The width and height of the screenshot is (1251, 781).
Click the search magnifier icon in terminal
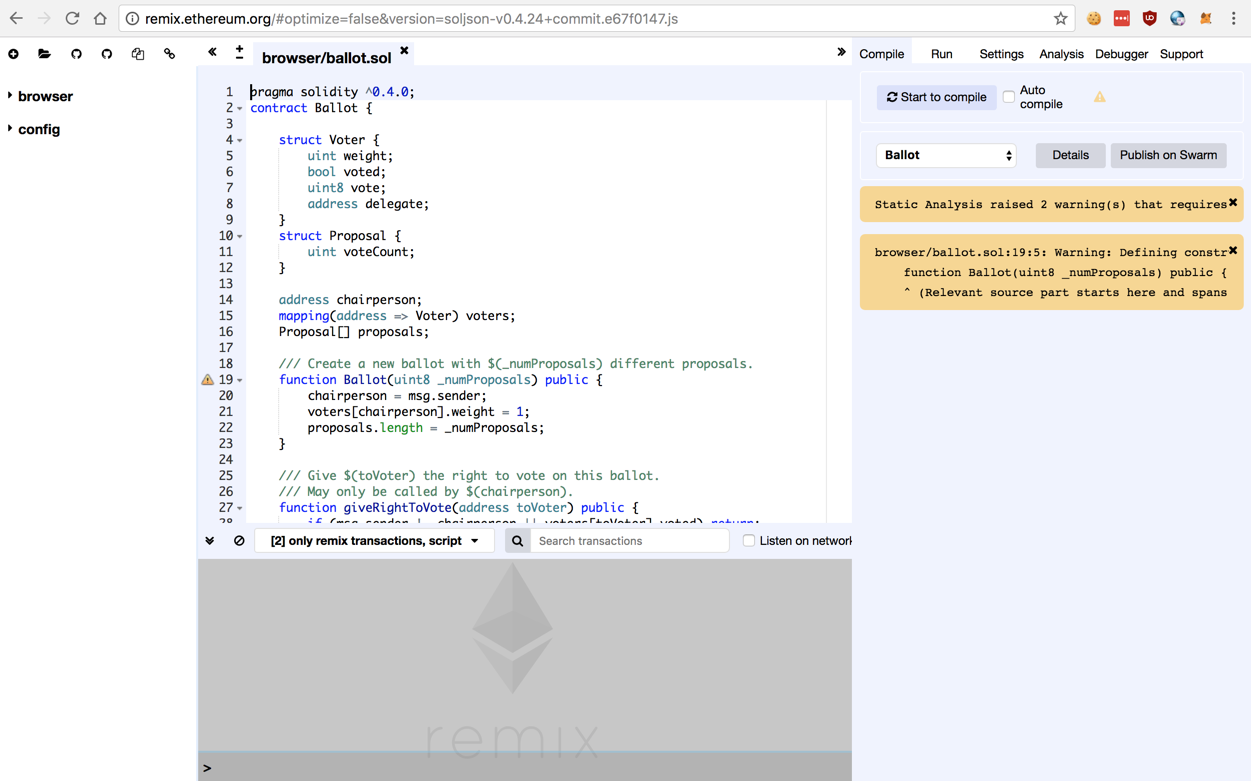coord(517,541)
